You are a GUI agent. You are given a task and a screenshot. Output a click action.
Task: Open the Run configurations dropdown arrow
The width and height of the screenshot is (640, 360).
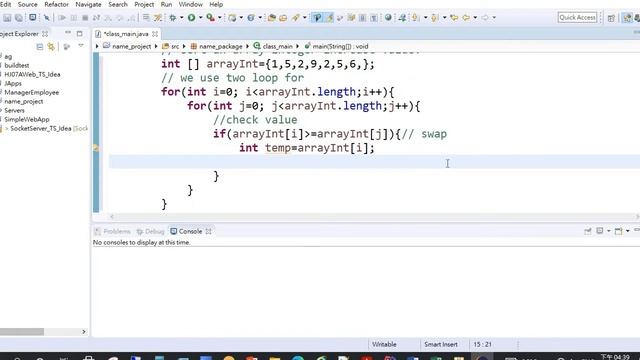(x=200, y=18)
